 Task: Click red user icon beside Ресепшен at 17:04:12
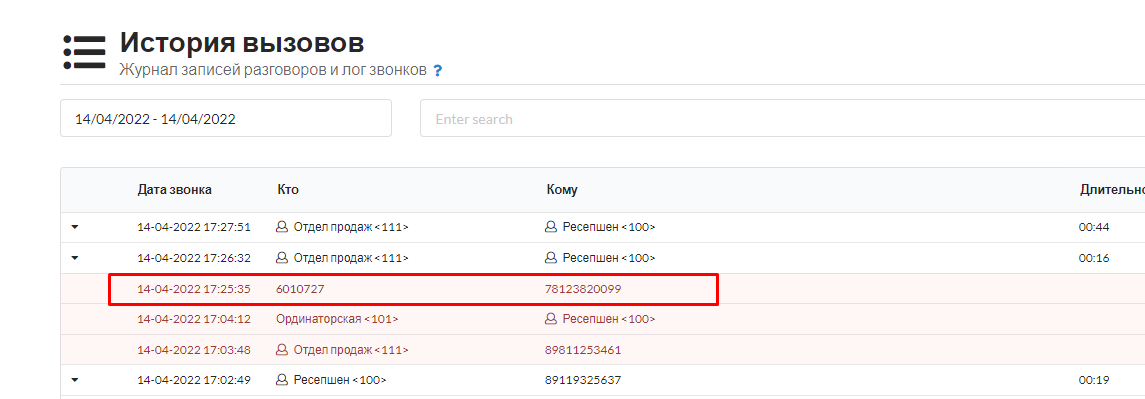click(551, 319)
